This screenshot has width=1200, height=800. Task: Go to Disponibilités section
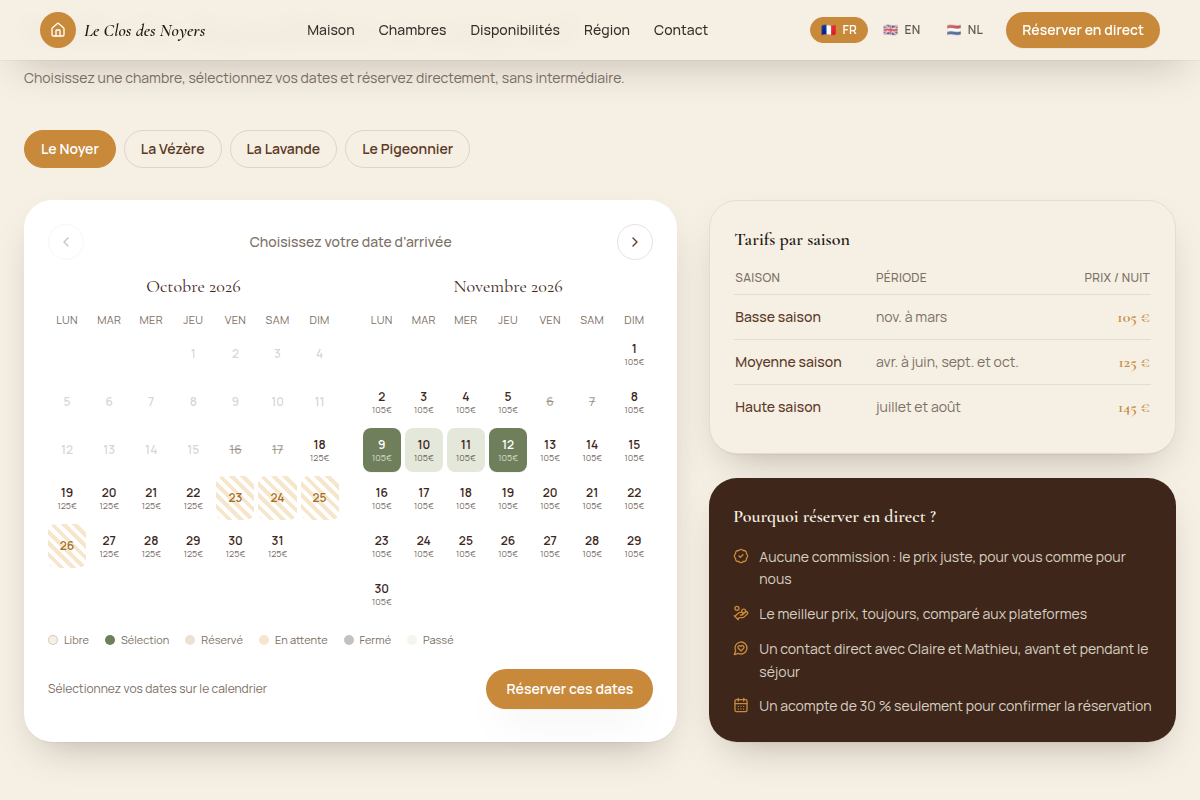coord(515,30)
